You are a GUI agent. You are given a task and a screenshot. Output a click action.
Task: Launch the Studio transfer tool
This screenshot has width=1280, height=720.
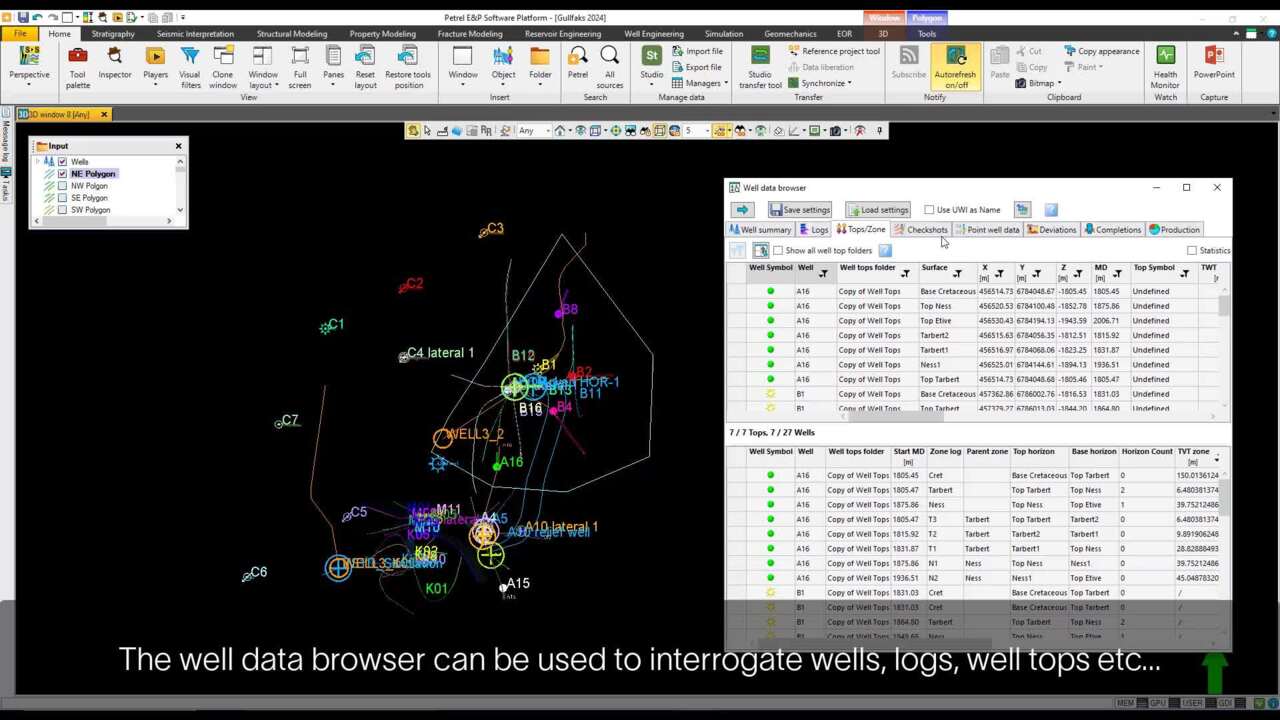(760, 67)
